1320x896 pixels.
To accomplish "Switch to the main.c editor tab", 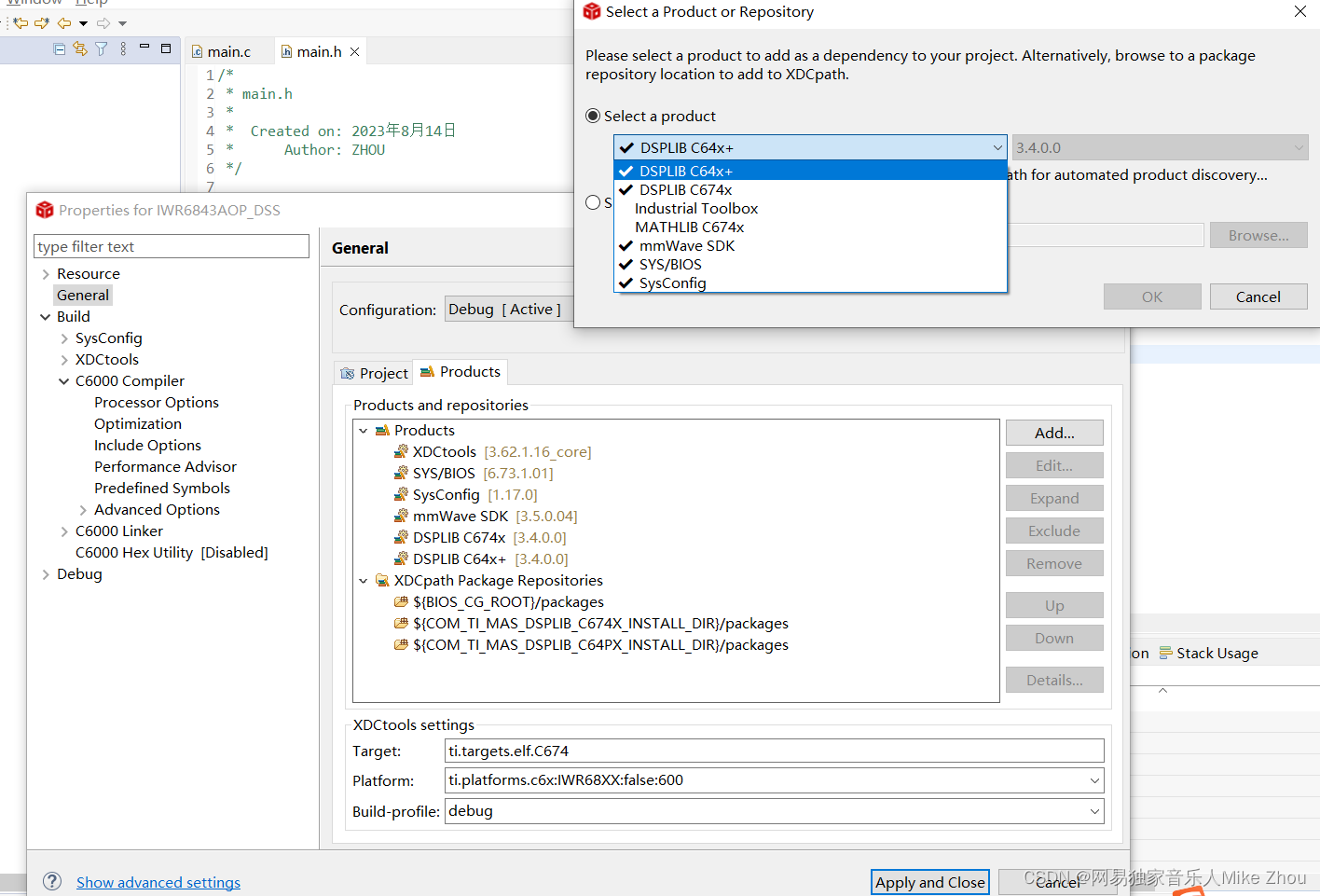I will (x=229, y=52).
